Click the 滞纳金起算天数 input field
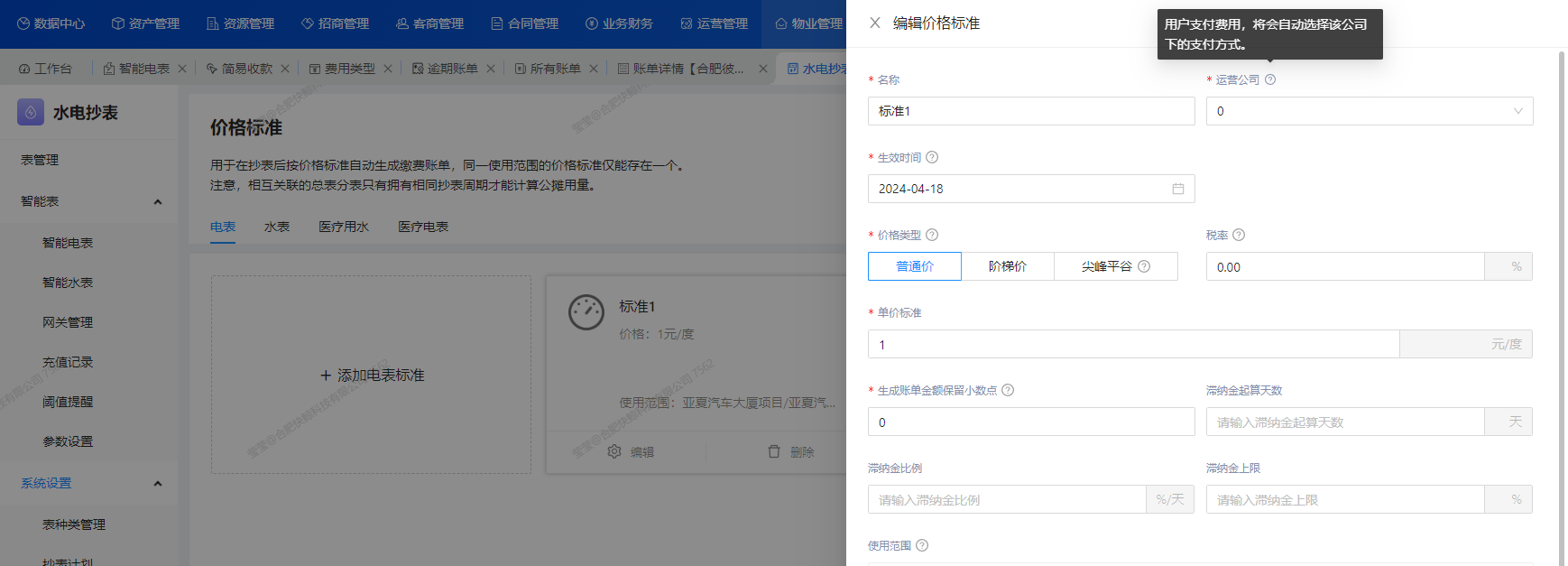1568x566 pixels. tap(1345, 422)
